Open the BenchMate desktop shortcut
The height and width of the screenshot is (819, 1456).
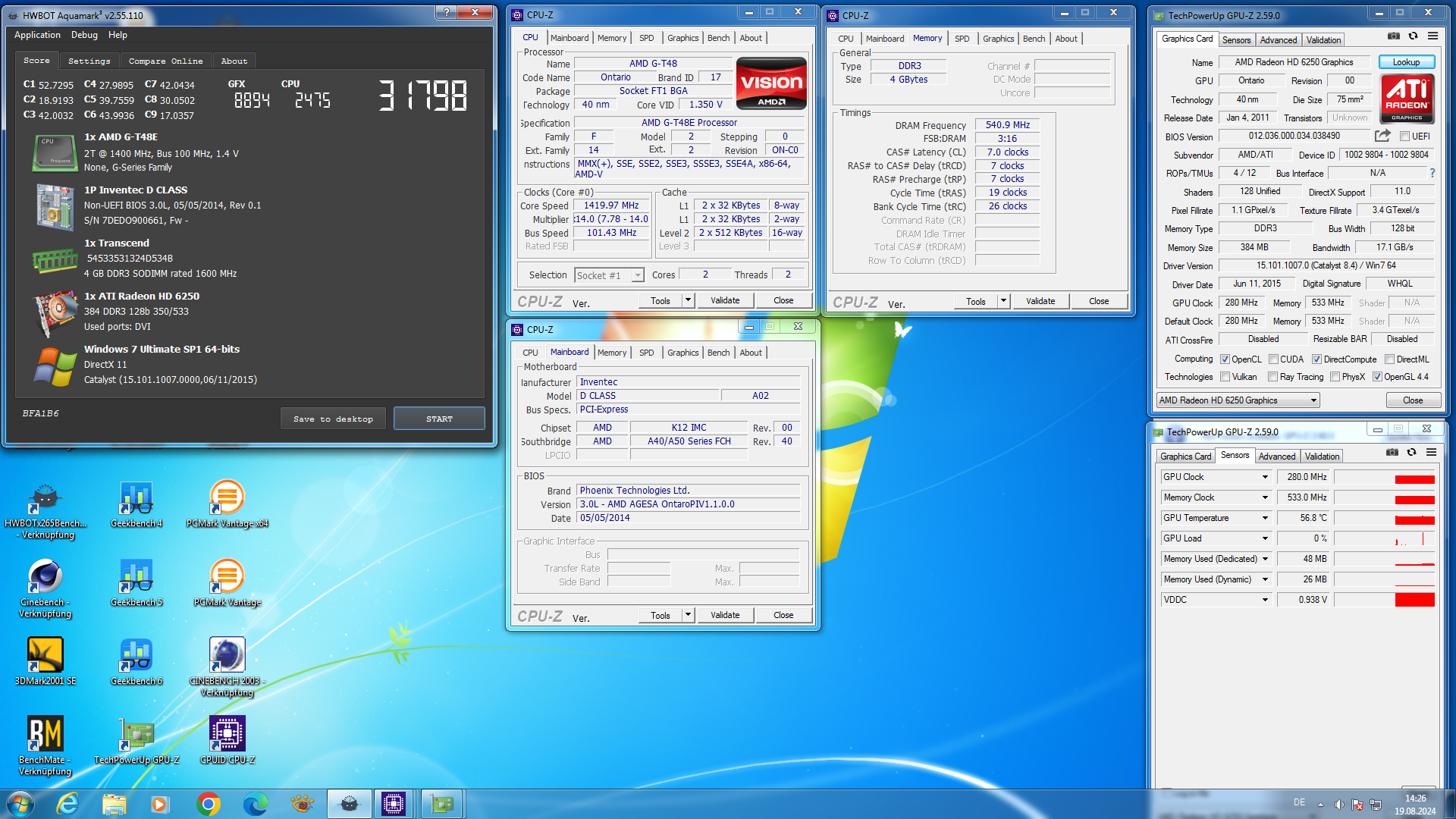coord(45,746)
